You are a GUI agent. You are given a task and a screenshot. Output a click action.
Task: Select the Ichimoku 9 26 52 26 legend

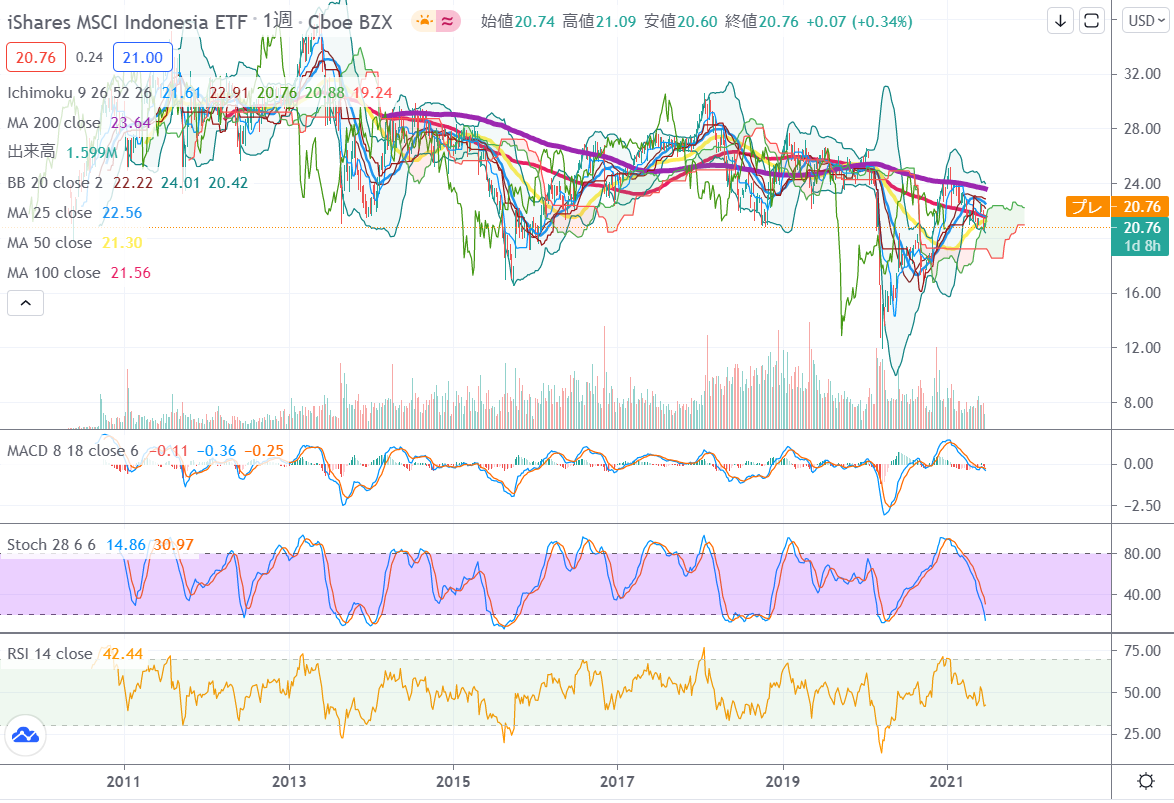79,93
